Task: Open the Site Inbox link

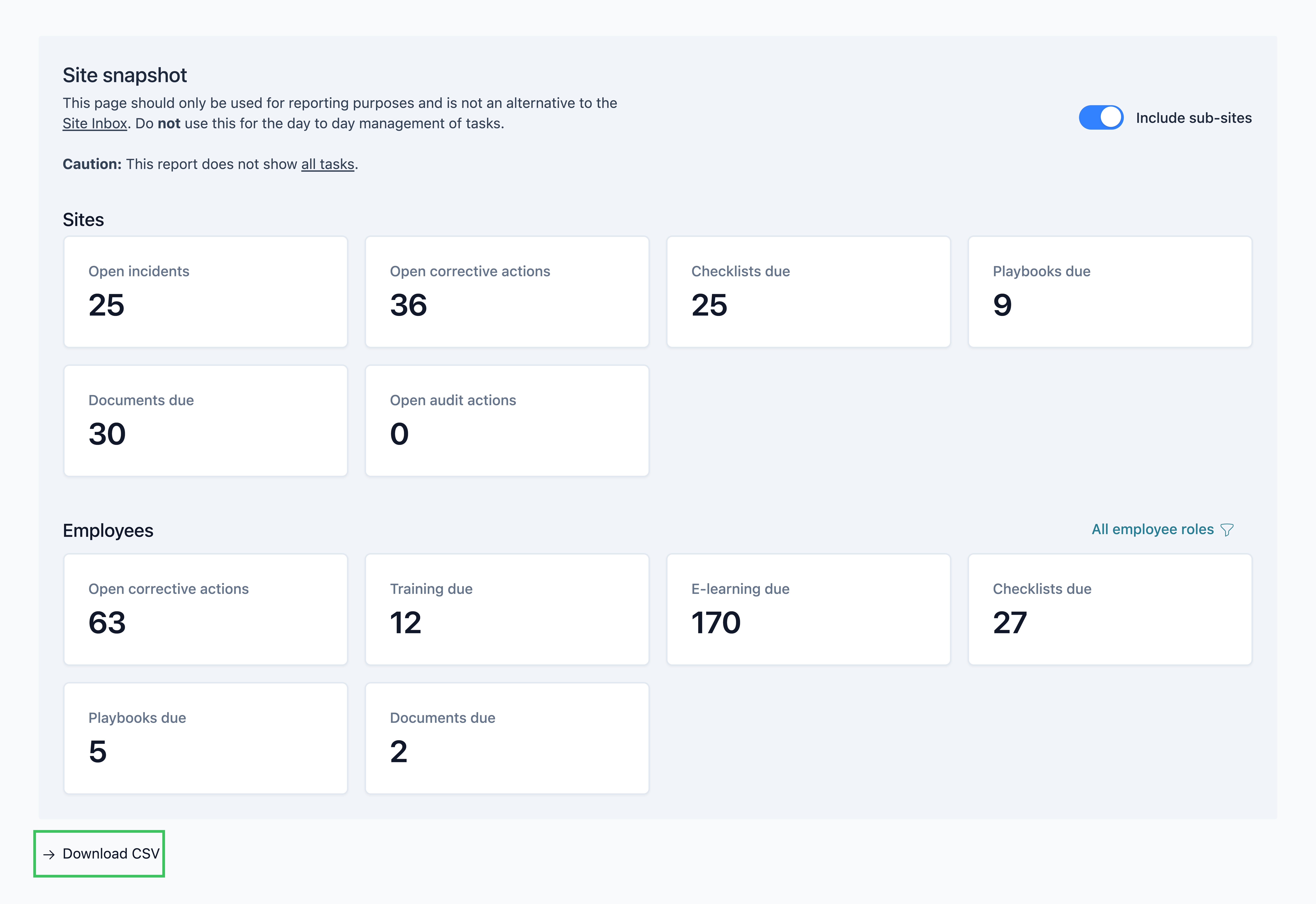Action: coord(95,124)
